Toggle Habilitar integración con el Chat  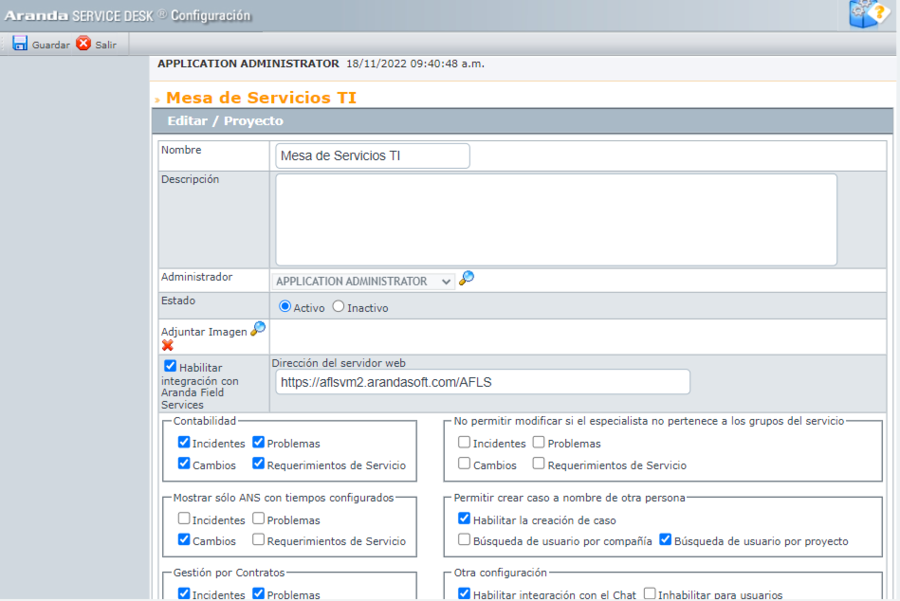(x=464, y=593)
